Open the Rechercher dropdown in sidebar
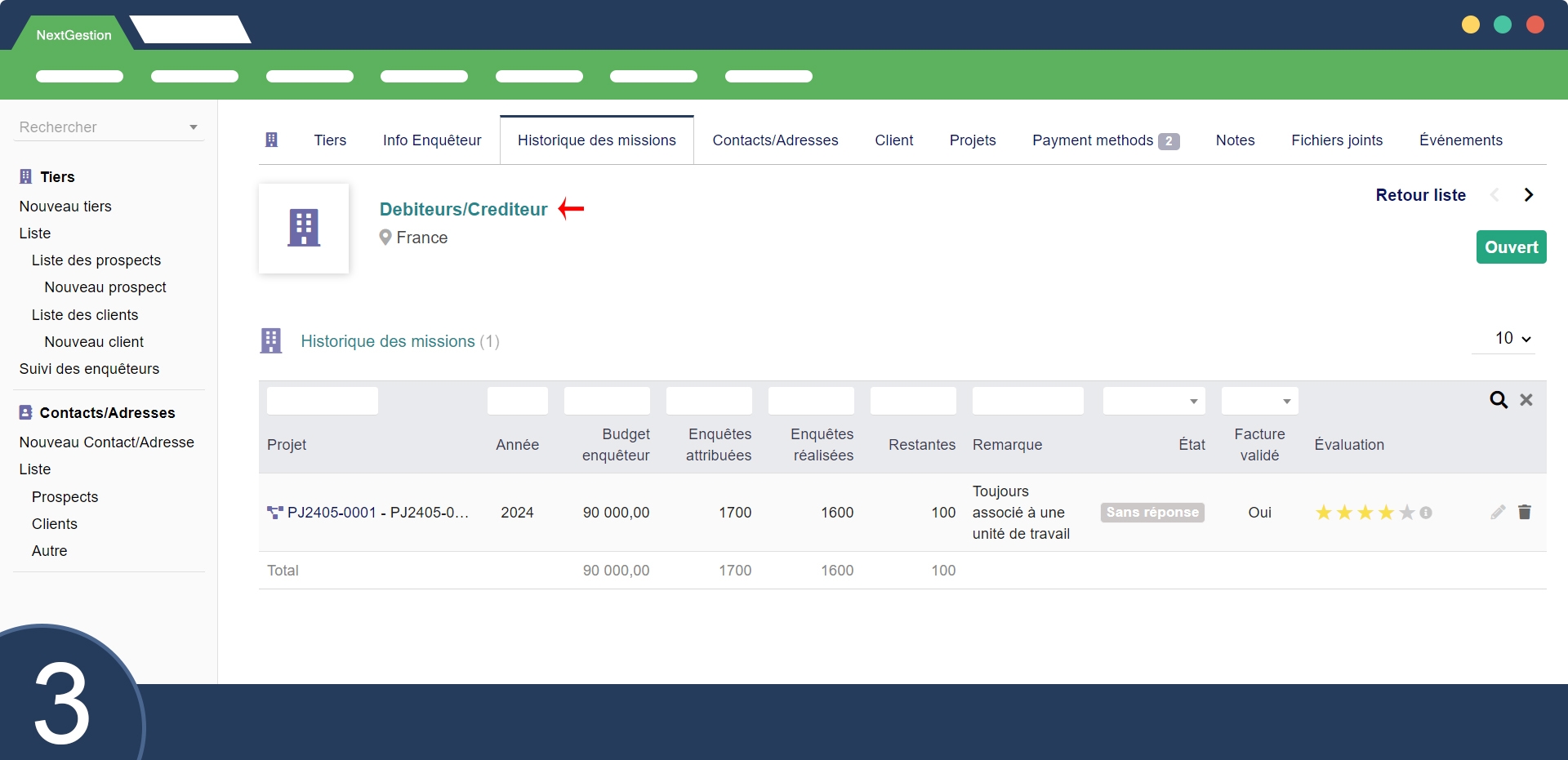 (x=109, y=127)
